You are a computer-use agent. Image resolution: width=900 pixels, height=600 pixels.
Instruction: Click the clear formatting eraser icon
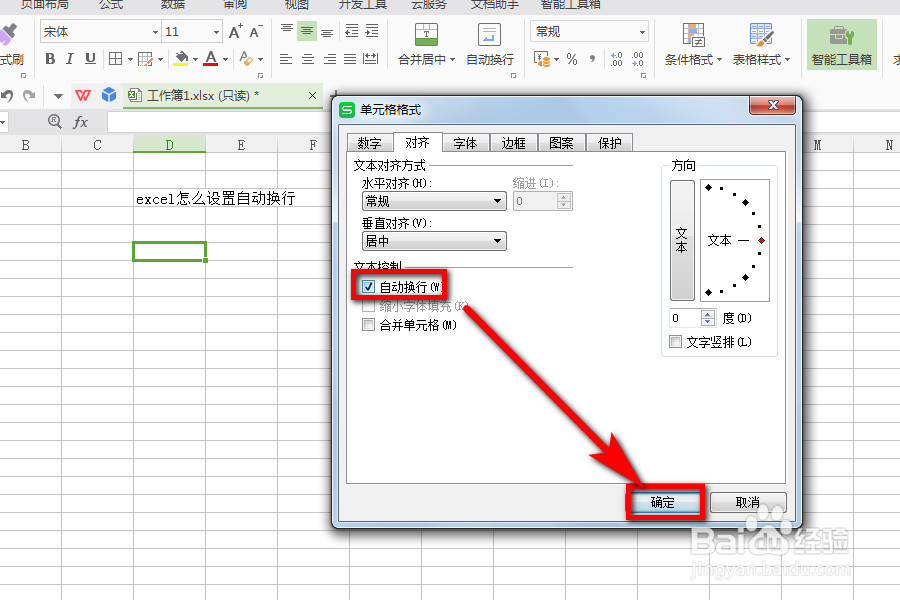[x=246, y=59]
